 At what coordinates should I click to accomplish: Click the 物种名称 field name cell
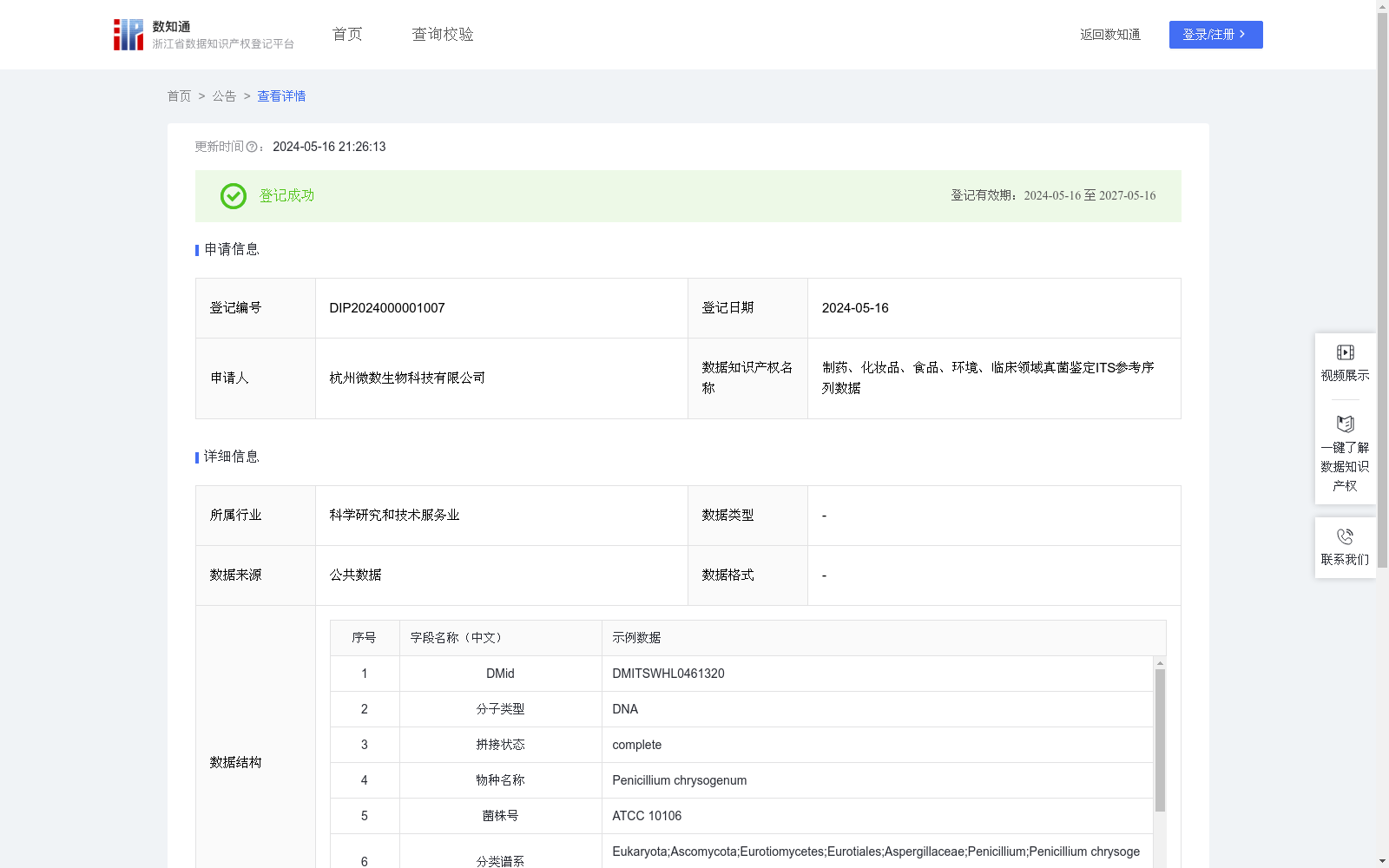(500, 780)
